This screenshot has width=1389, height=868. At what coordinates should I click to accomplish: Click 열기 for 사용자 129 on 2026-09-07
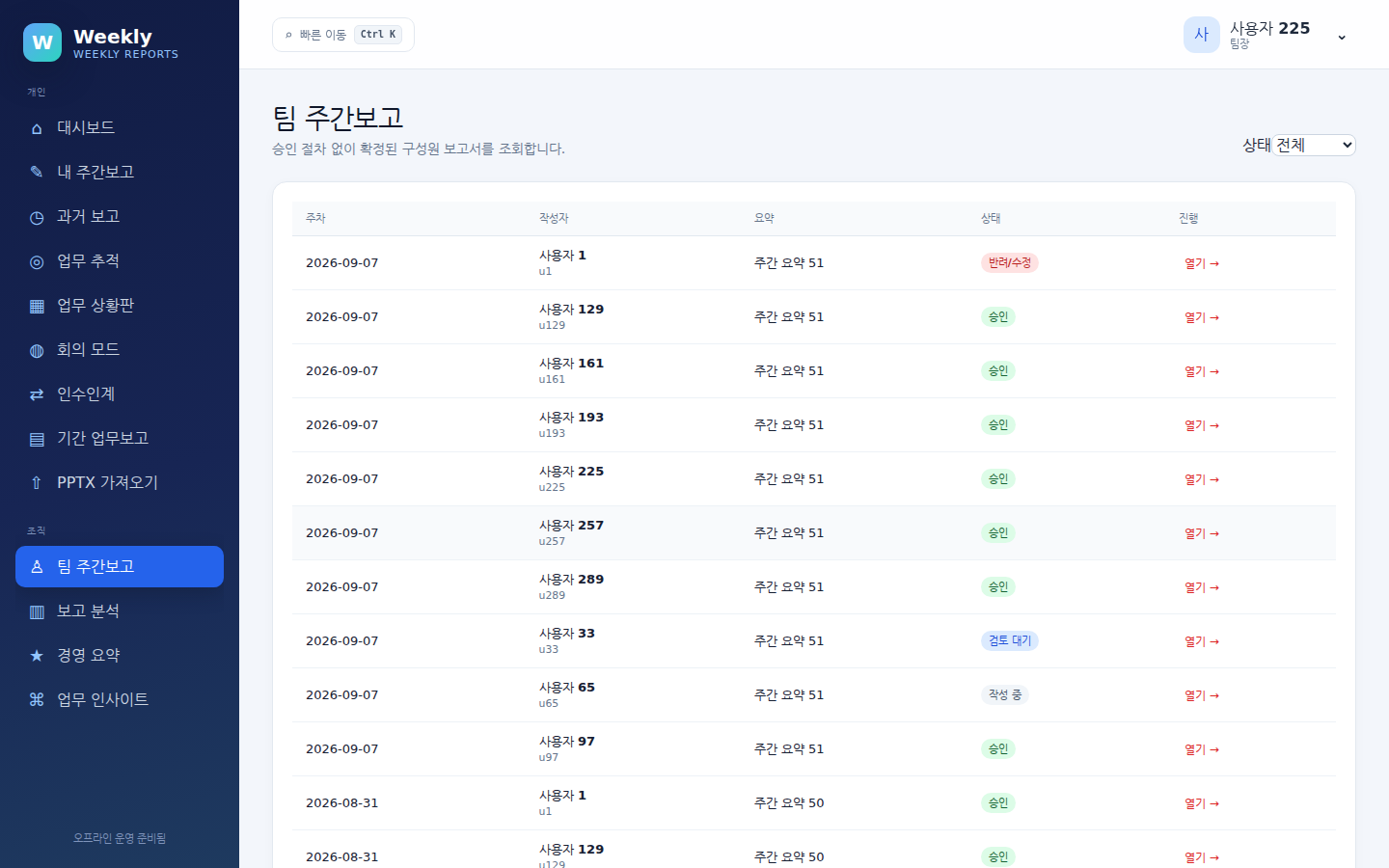coord(1202,317)
